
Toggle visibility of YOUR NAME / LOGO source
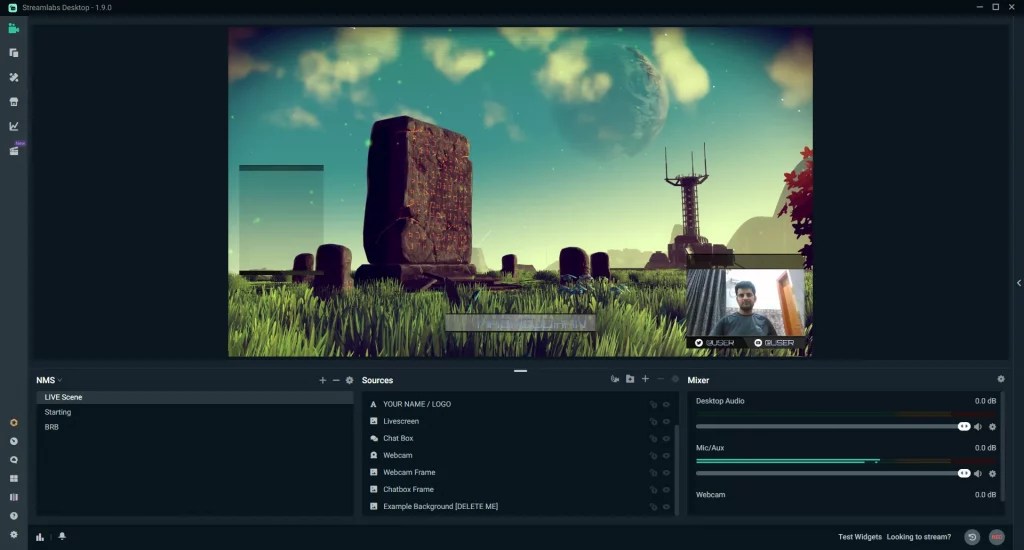667,404
